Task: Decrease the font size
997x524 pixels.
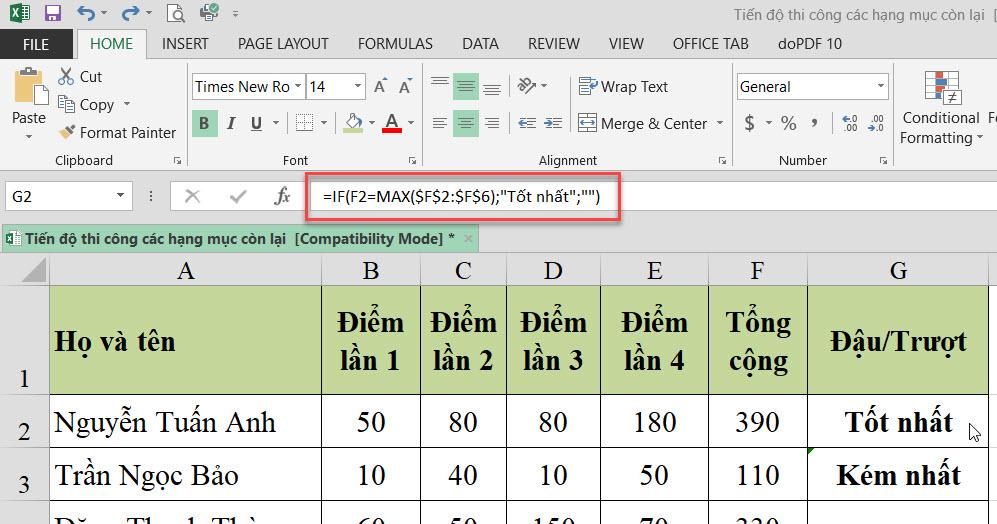Action: (x=405, y=86)
